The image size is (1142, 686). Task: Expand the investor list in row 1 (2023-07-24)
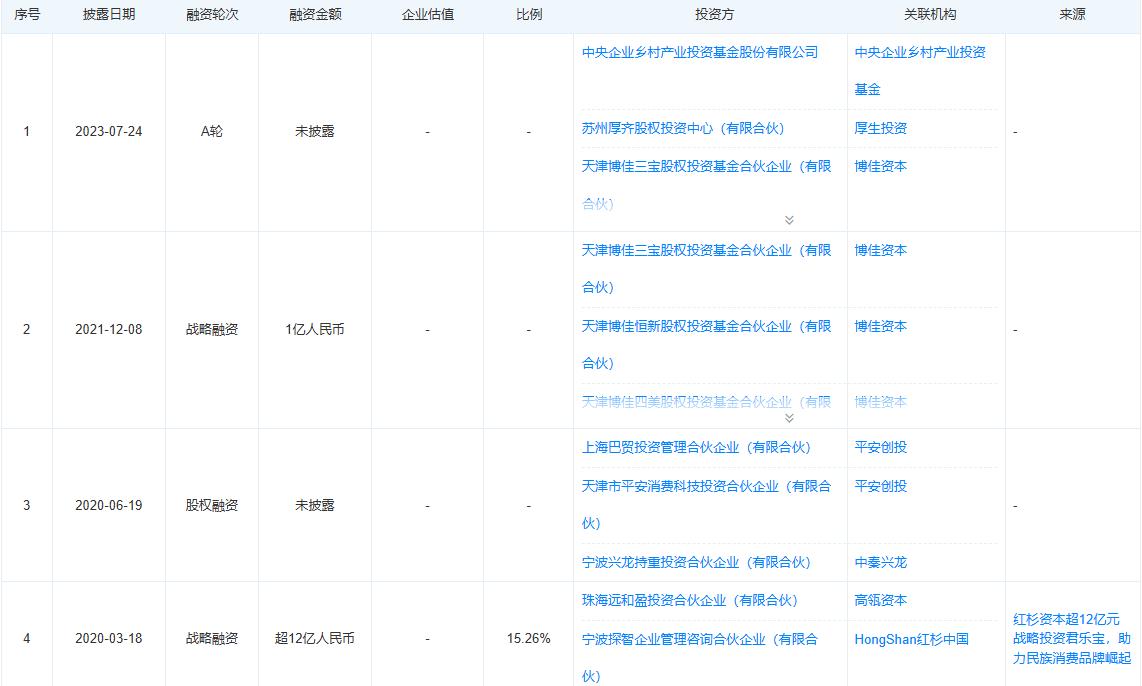coord(789,220)
